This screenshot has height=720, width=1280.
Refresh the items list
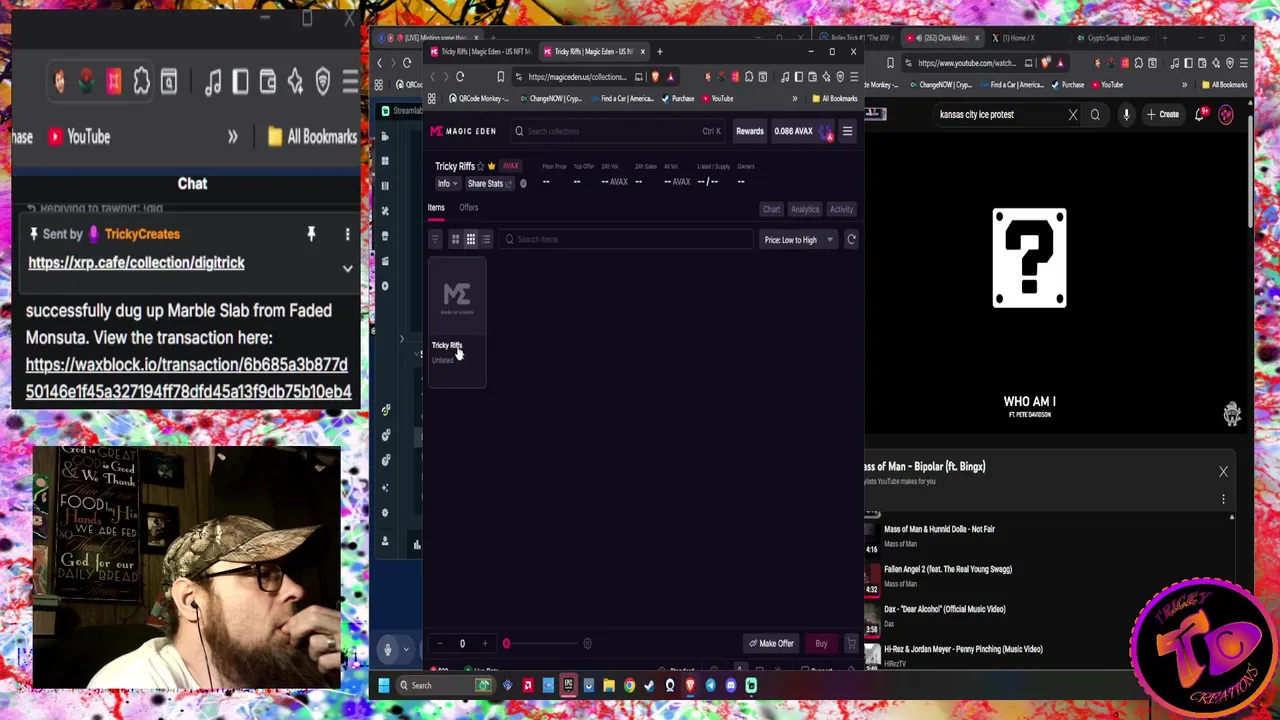tap(851, 239)
